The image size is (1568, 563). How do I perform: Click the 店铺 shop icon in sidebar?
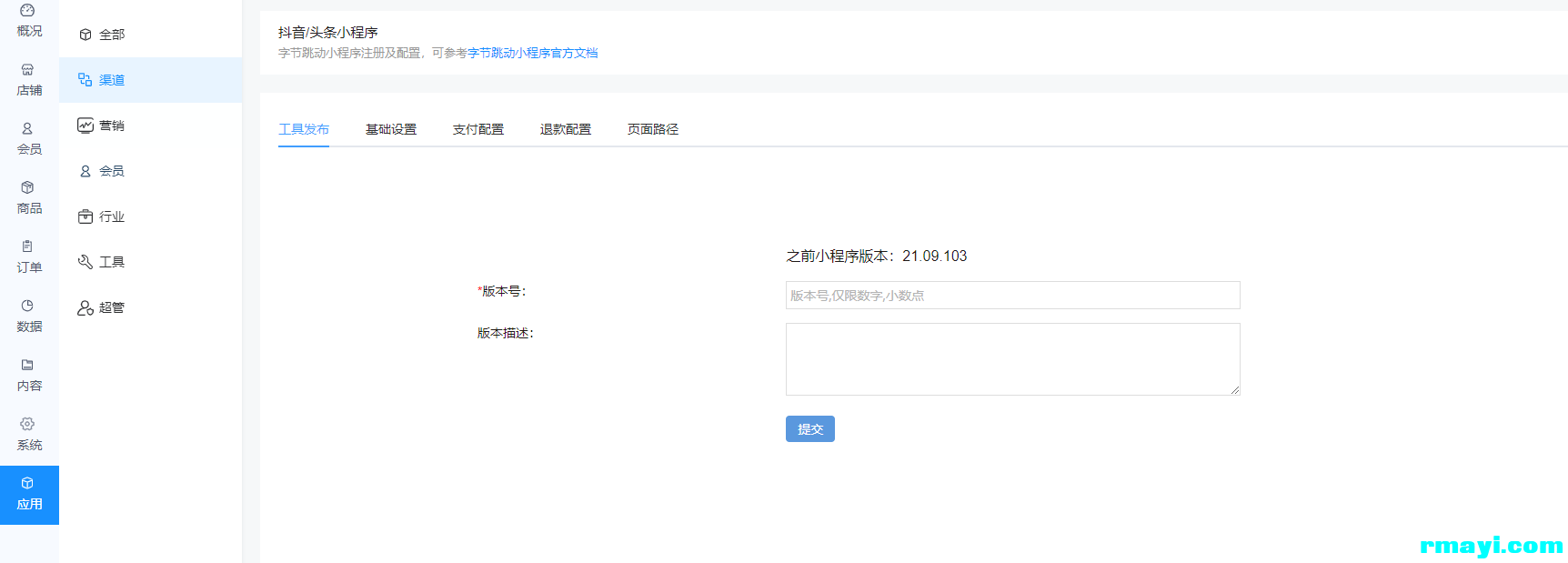click(x=27, y=70)
